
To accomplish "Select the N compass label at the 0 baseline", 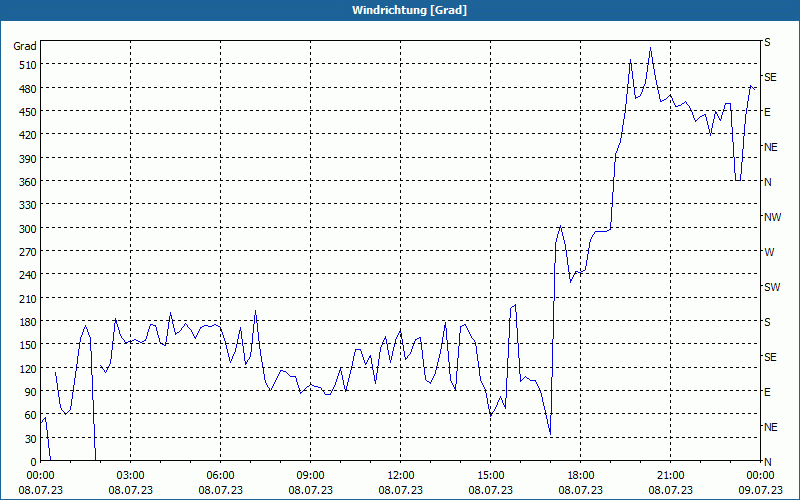I will coord(768,462).
